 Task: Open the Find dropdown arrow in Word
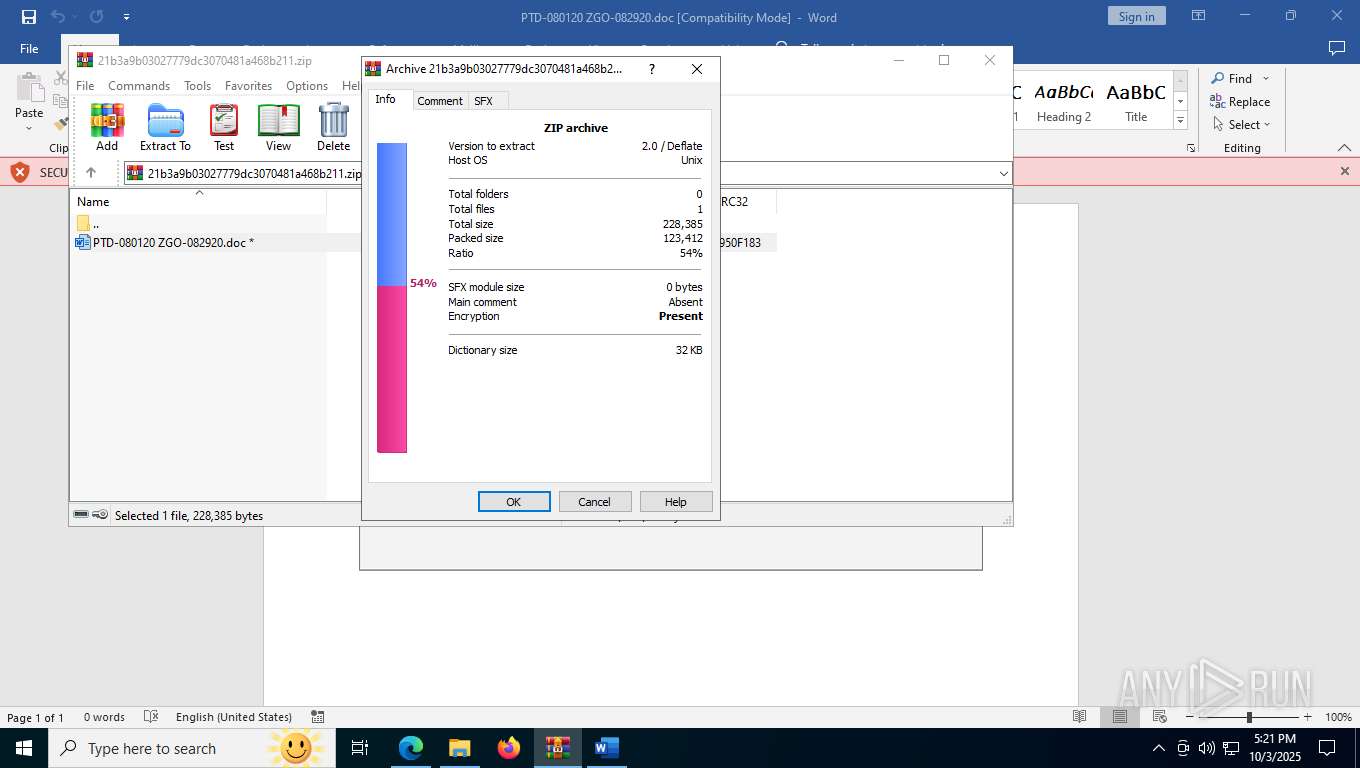click(1265, 78)
